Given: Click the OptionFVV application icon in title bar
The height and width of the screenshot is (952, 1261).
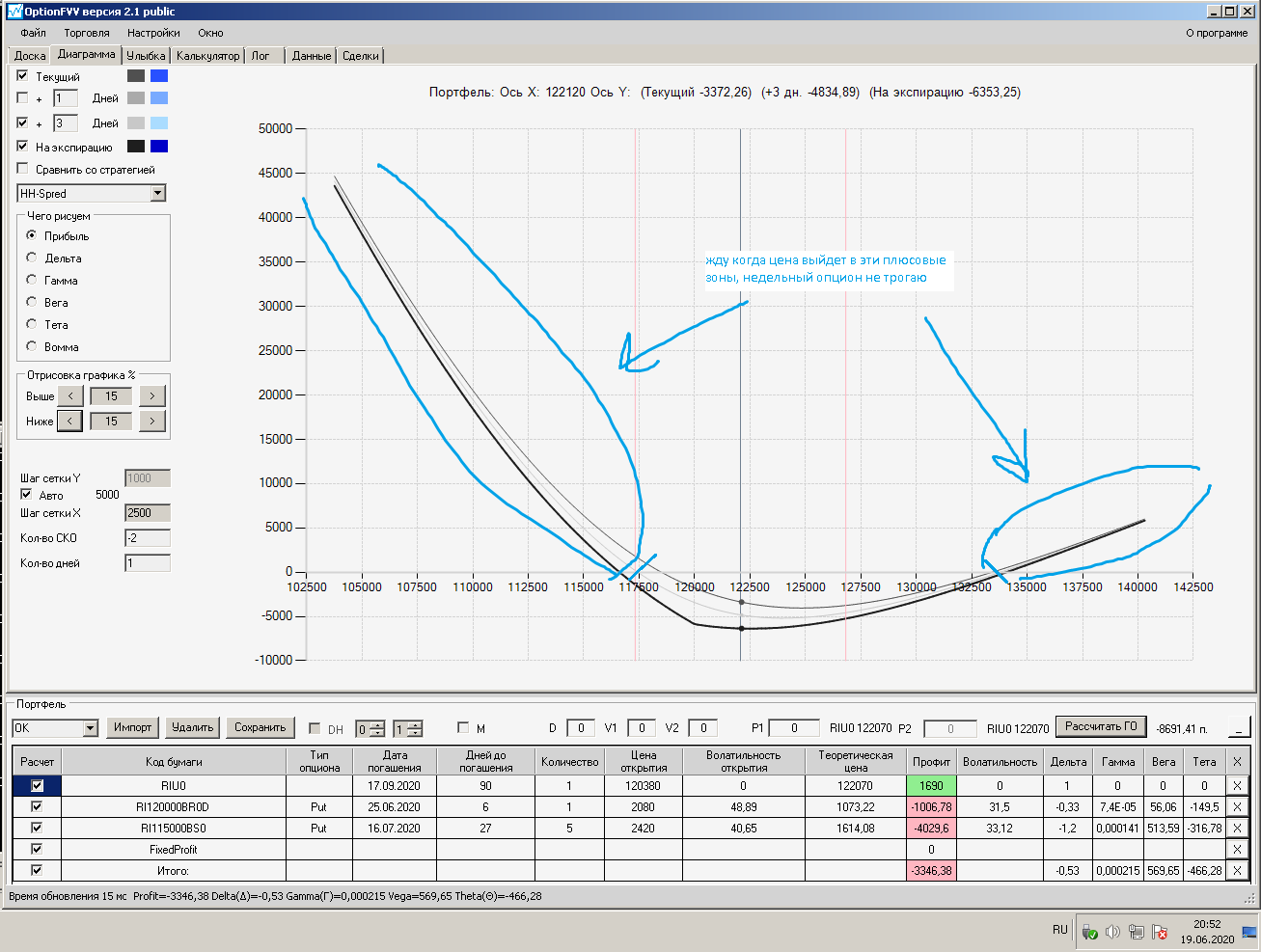Looking at the screenshot, I should click(14, 11).
